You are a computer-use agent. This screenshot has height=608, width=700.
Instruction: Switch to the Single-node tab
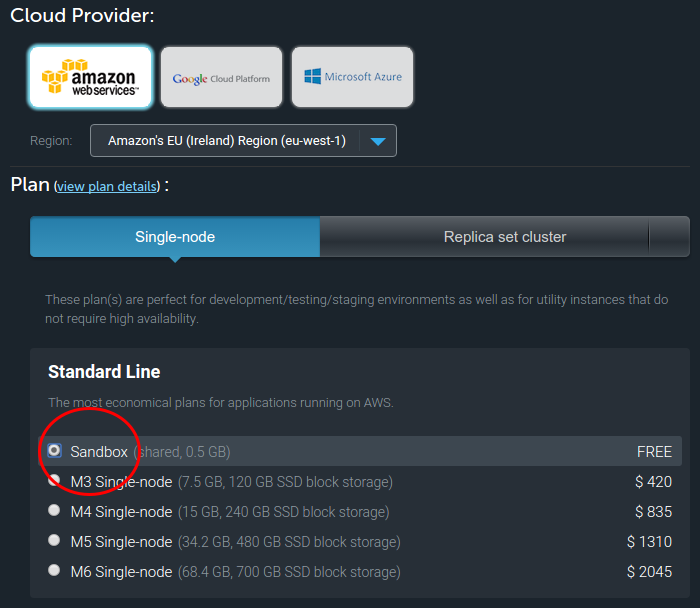click(x=175, y=237)
